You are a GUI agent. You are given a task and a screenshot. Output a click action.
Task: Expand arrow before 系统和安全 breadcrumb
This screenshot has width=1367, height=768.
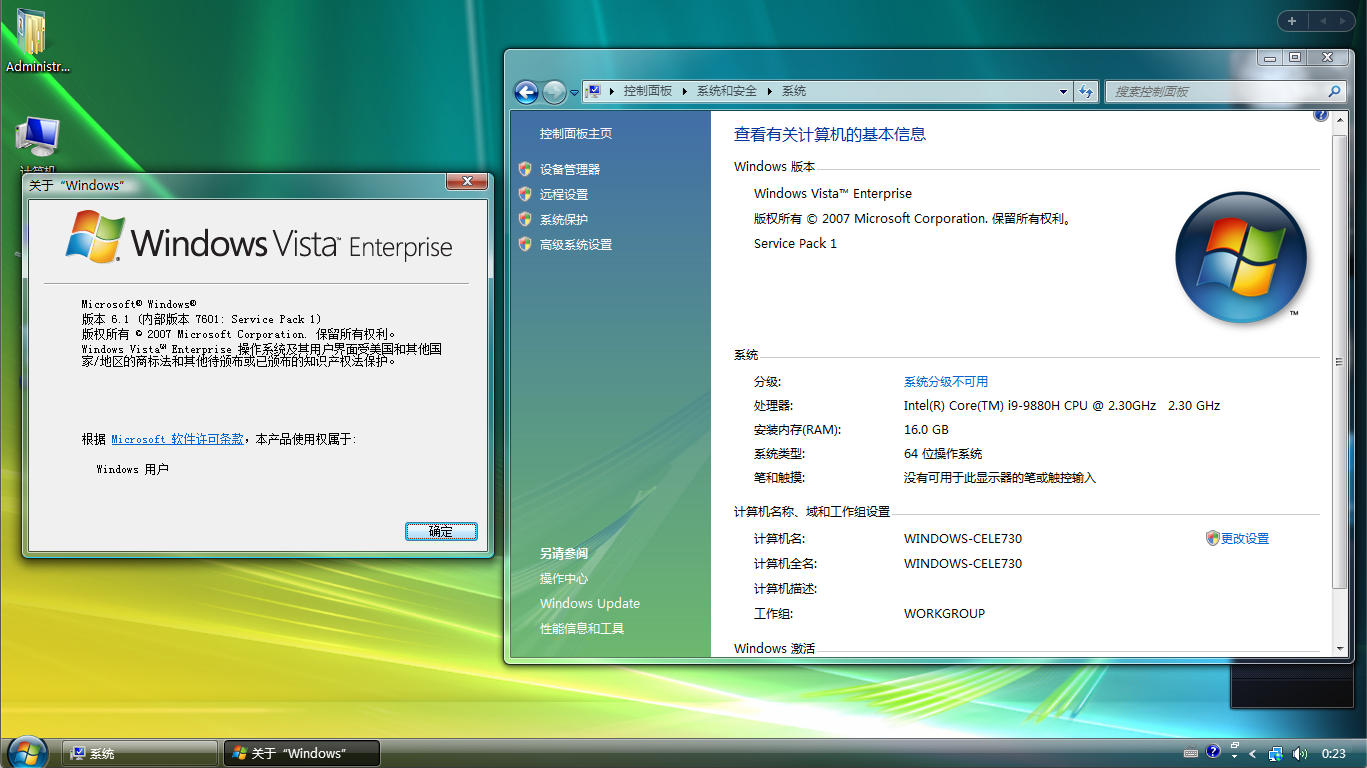click(x=686, y=91)
